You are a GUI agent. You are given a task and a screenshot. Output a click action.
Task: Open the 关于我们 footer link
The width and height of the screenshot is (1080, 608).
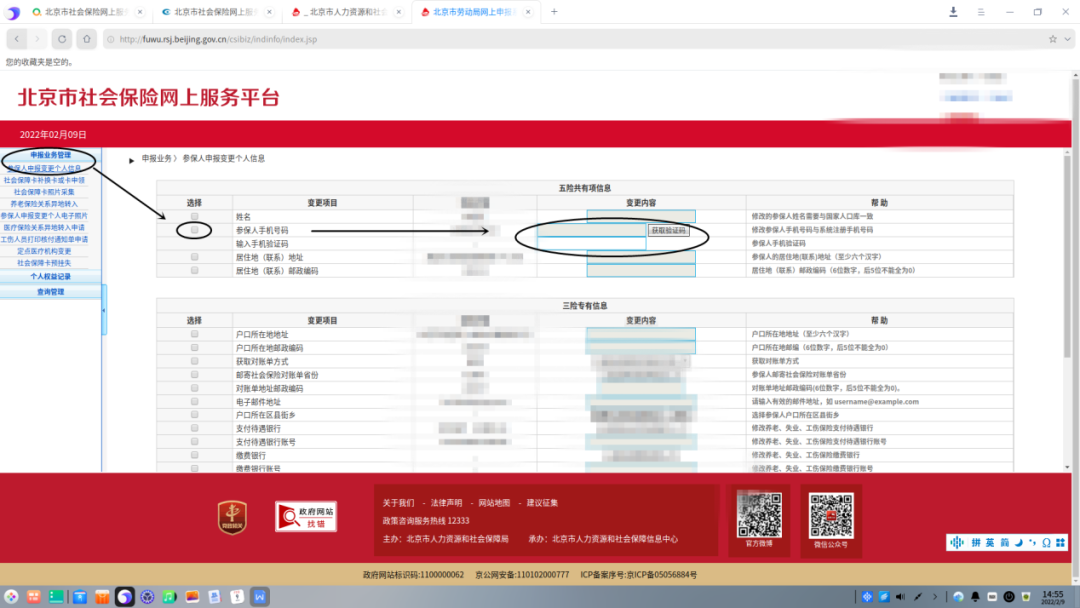[398, 503]
